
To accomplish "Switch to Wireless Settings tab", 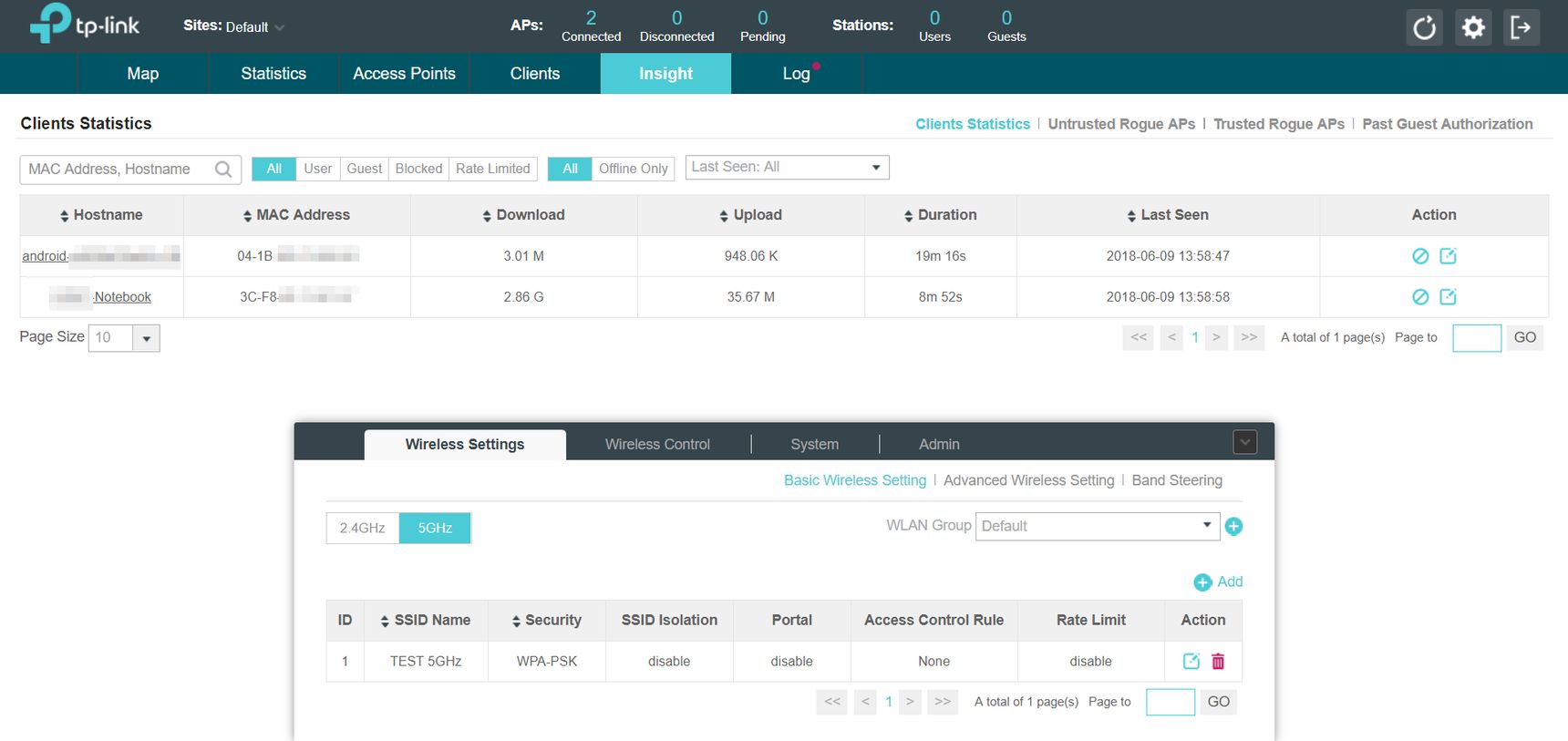I will [x=465, y=445].
